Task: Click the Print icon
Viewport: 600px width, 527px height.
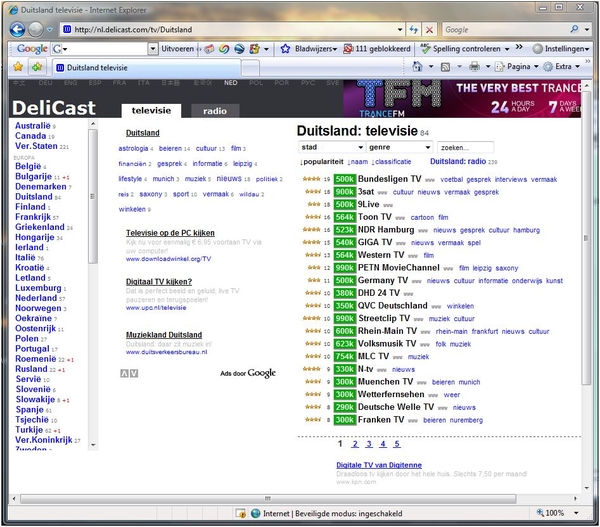Action: [x=474, y=67]
